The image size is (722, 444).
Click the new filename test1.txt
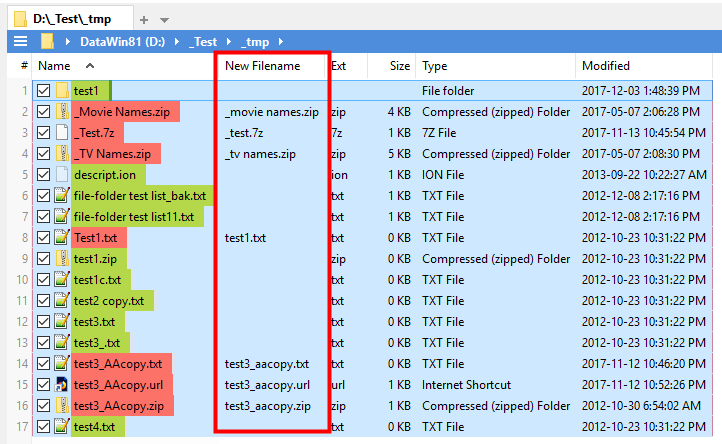pos(245,238)
